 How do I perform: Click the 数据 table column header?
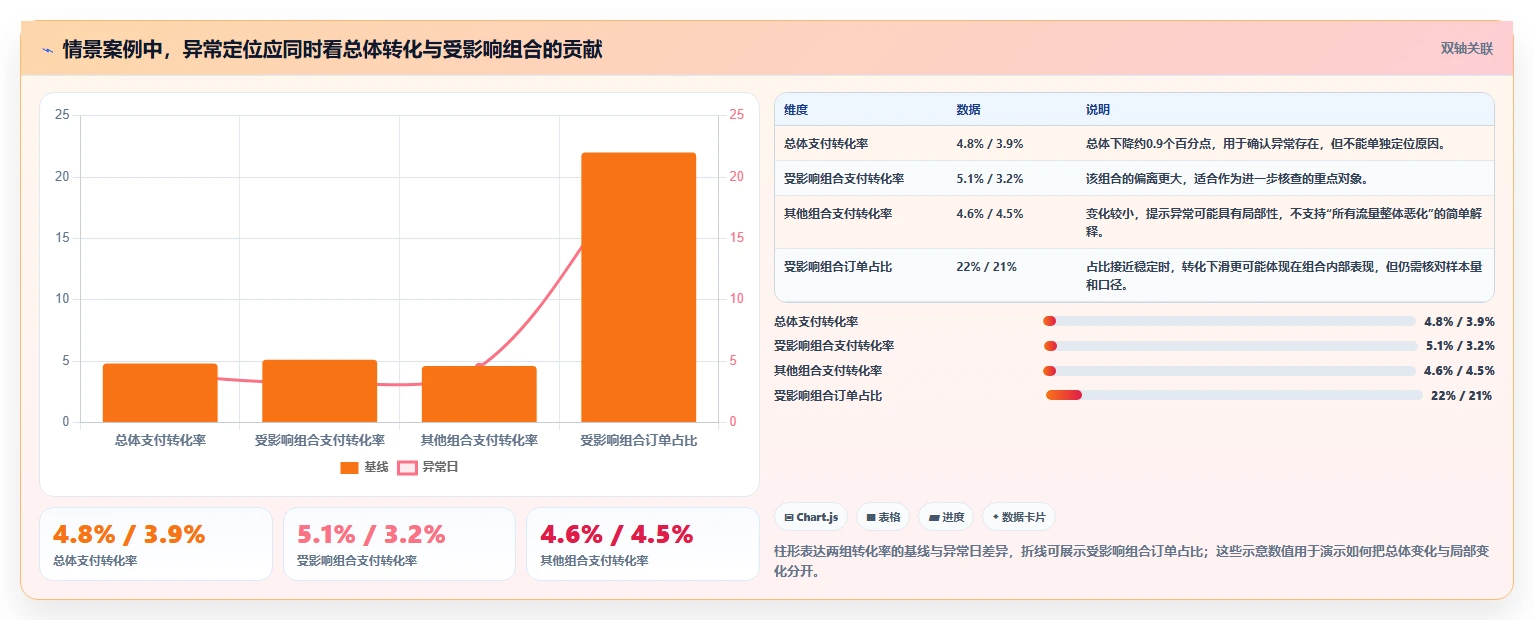pos(968,109)
